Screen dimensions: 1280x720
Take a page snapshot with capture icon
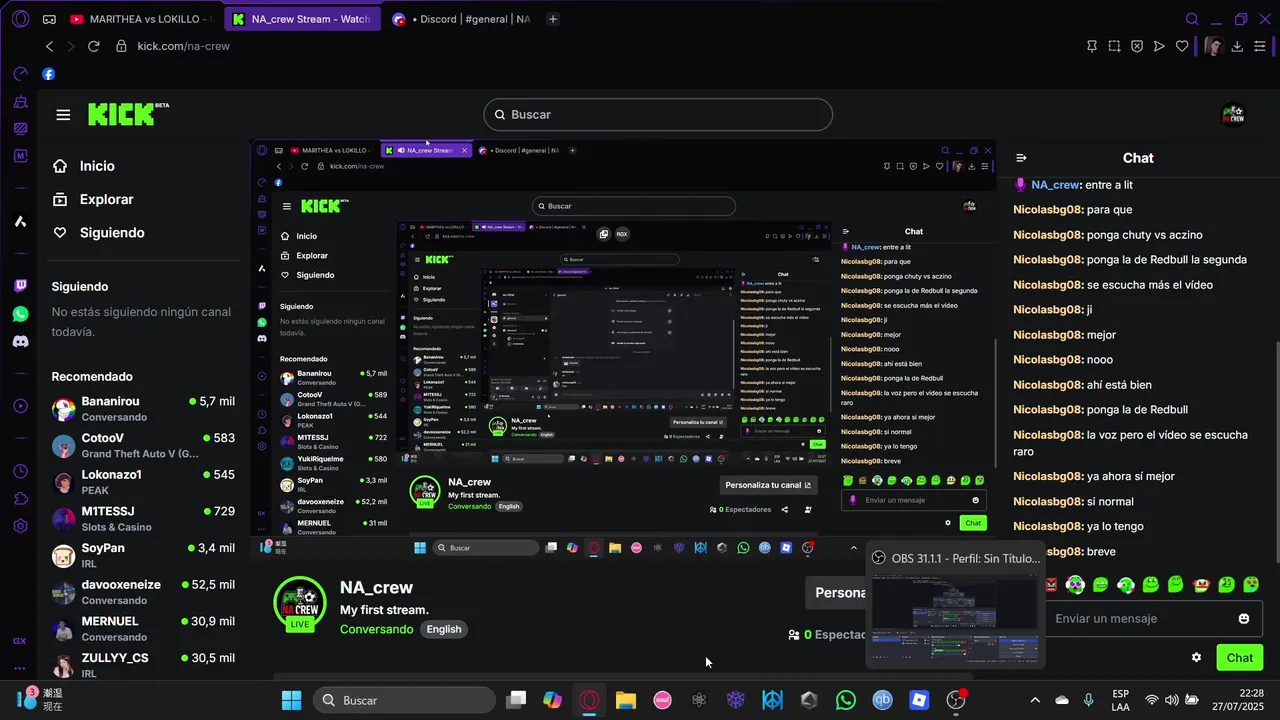click(x=1114, y=46)
